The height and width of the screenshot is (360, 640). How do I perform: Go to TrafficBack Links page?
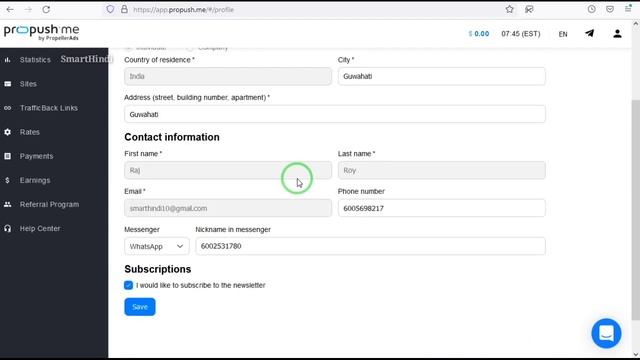pyautogui.click(x=49, y=108)
